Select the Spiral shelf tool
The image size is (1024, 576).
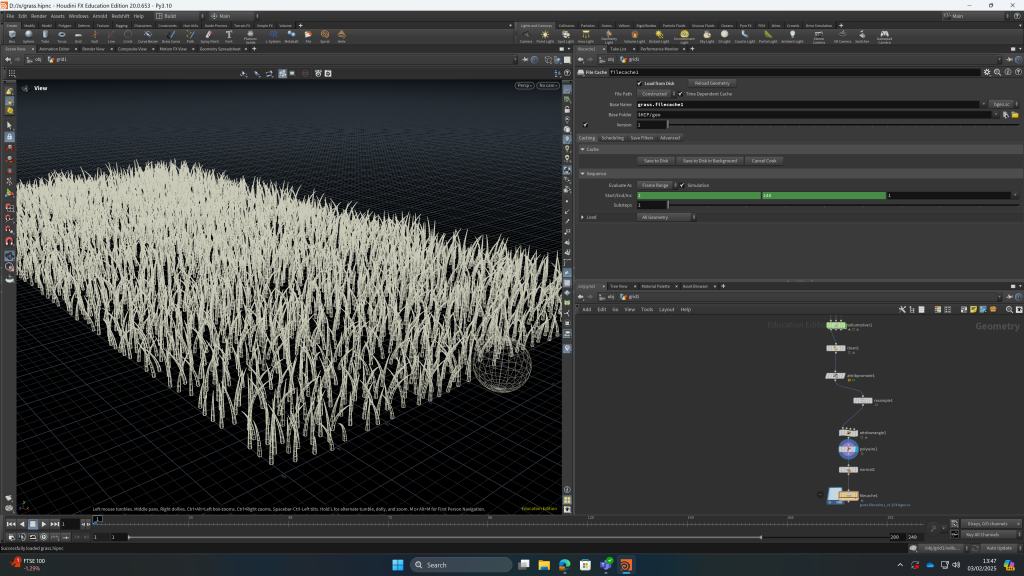pos(325,37)
